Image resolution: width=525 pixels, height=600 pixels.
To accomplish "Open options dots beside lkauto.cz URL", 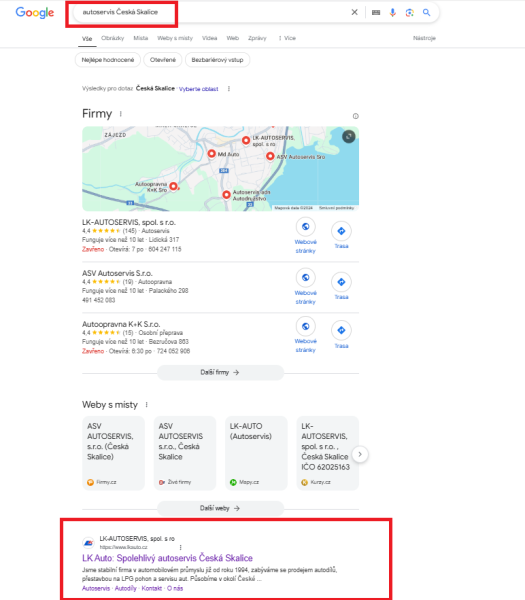I will (x=181, y=548).
